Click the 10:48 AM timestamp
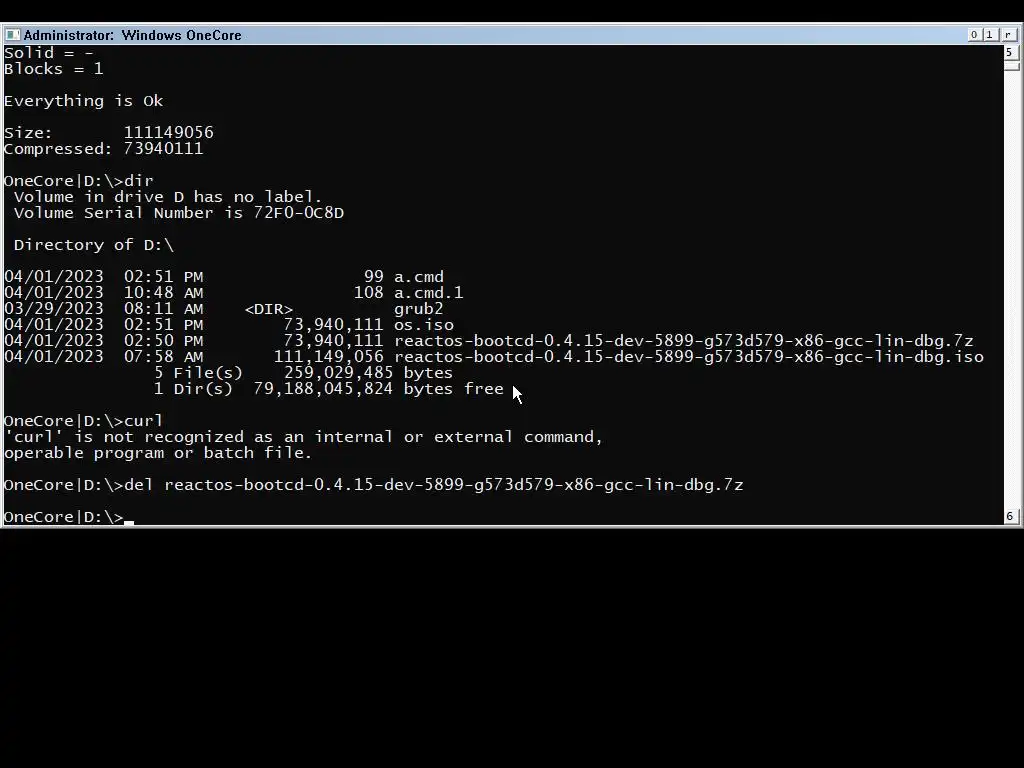This screenshot has width=1024, height=768. point(163,293)
